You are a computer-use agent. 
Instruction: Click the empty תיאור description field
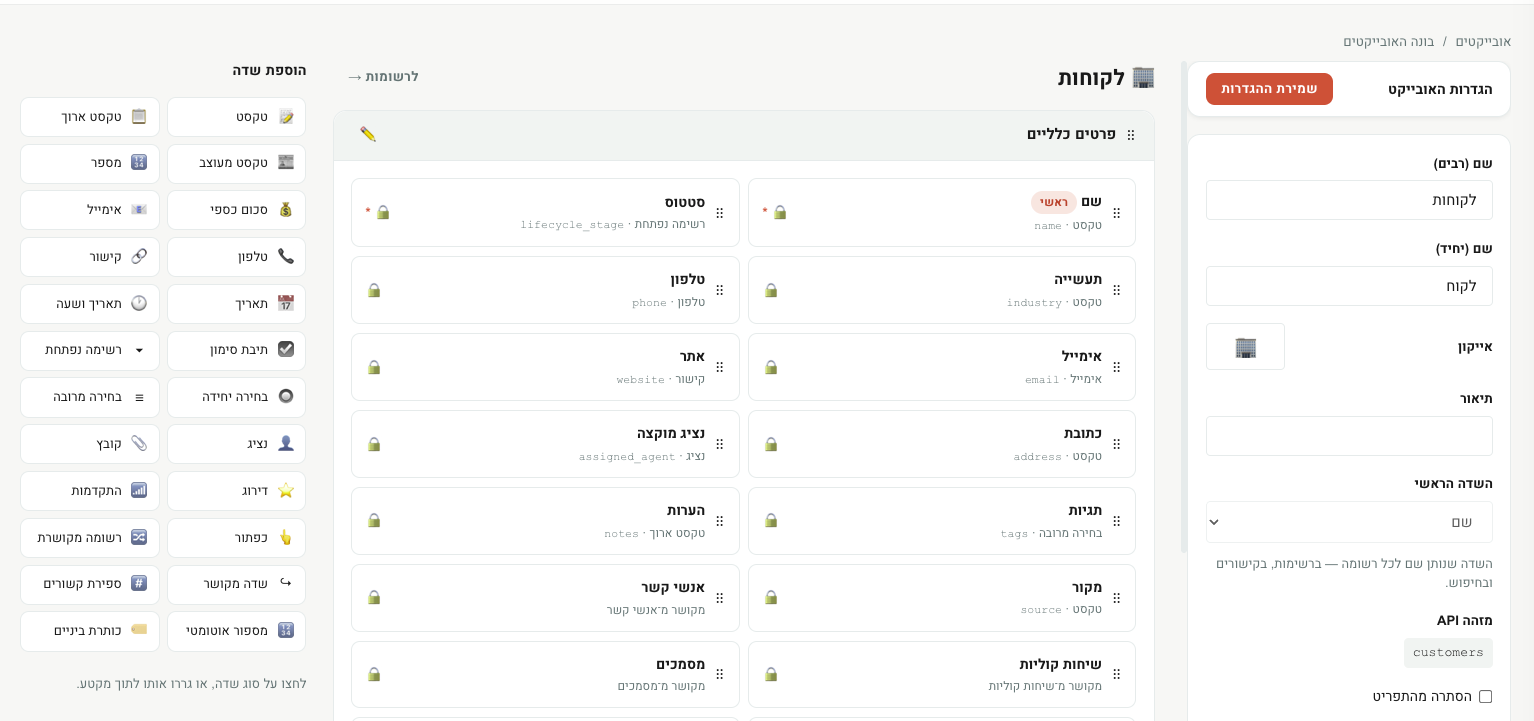tap(1349, 436)
